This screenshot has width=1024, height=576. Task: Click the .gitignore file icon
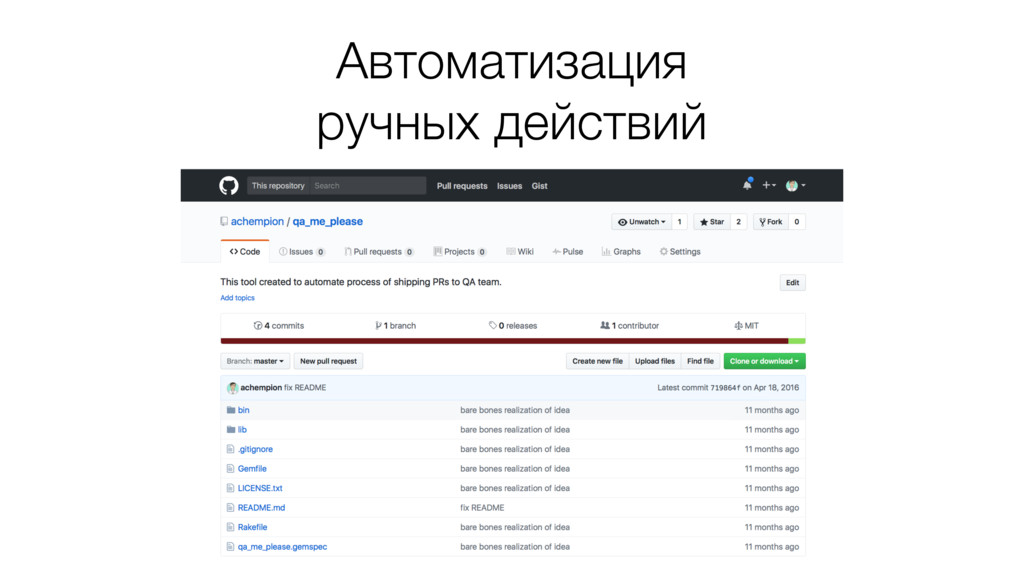(x=231, y=449)
